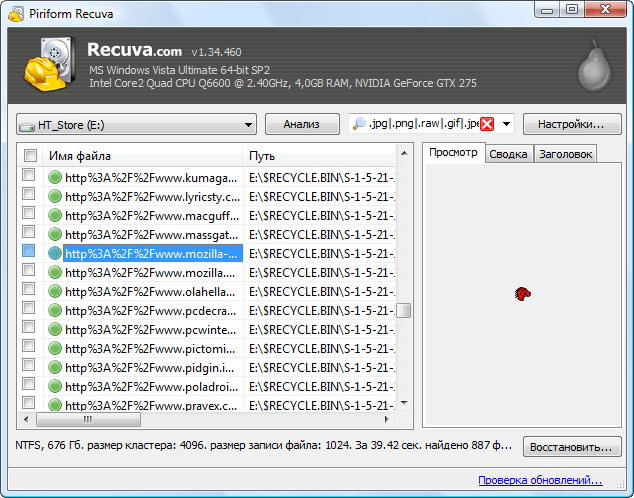Minimize the Piriform Recuva window
The image size is (634, 498).
point(547,10)
